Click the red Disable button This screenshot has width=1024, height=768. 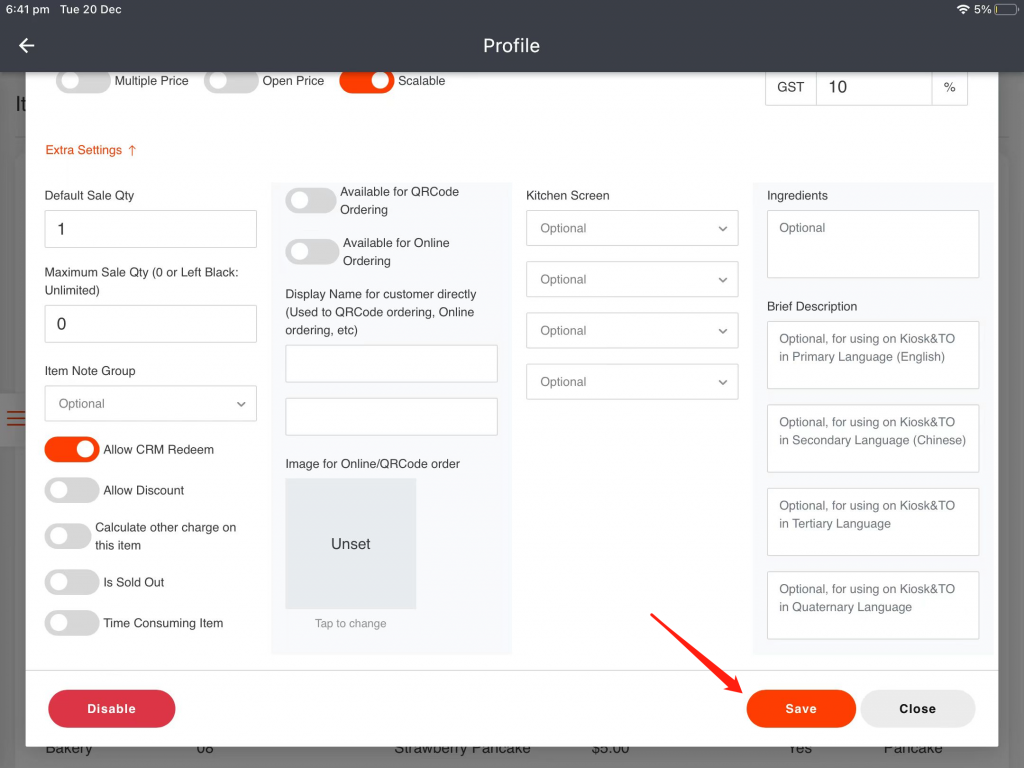[112, 709]
